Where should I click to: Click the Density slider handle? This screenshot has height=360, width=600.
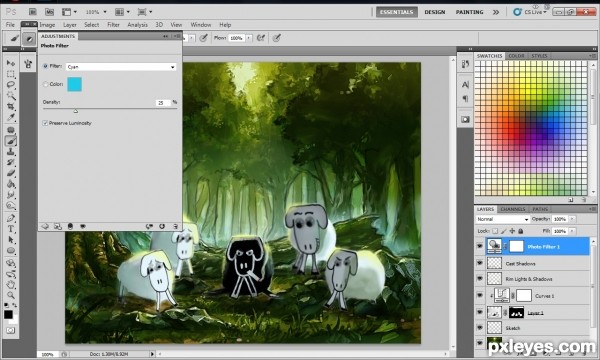point(76,111)
